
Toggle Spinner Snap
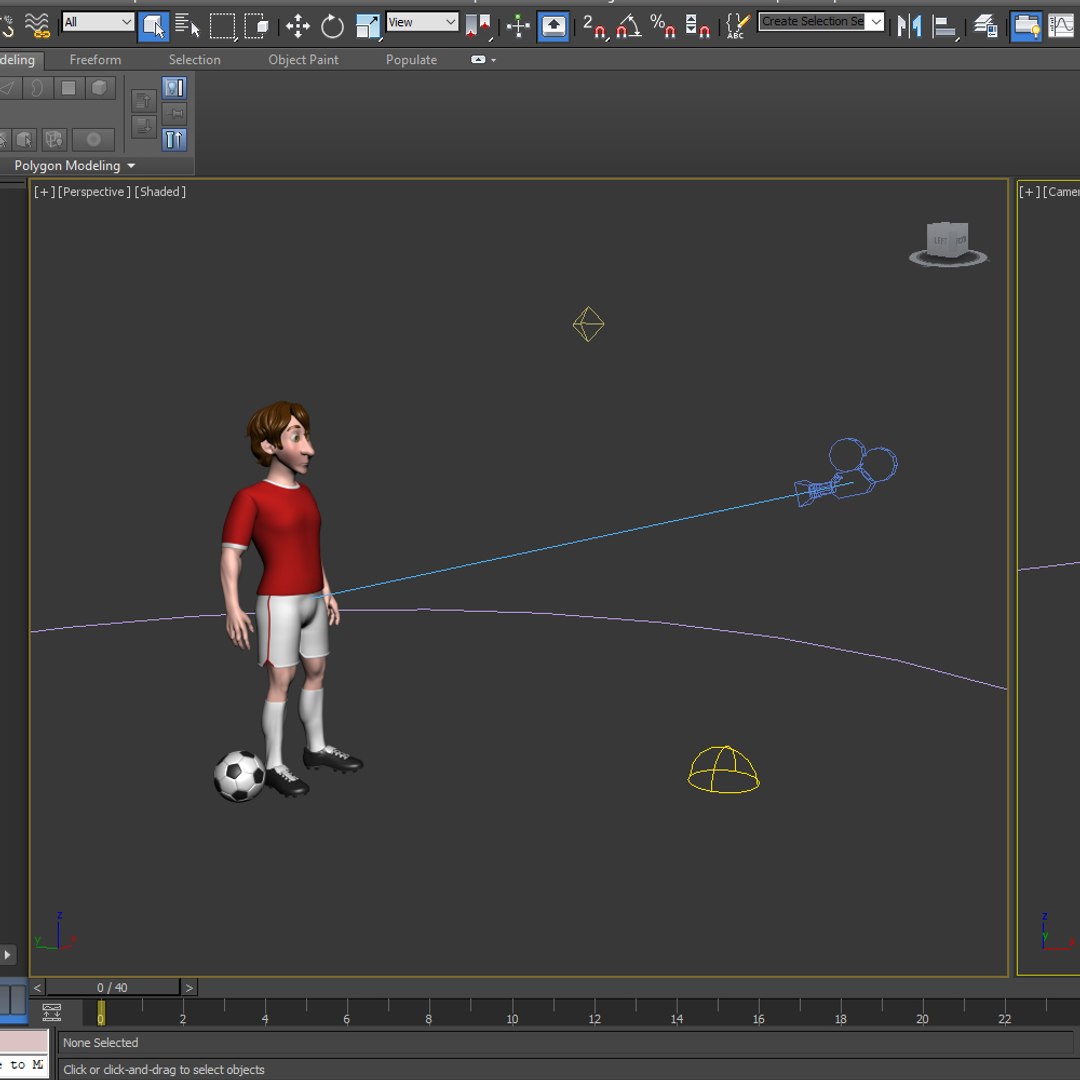[697, 26]
